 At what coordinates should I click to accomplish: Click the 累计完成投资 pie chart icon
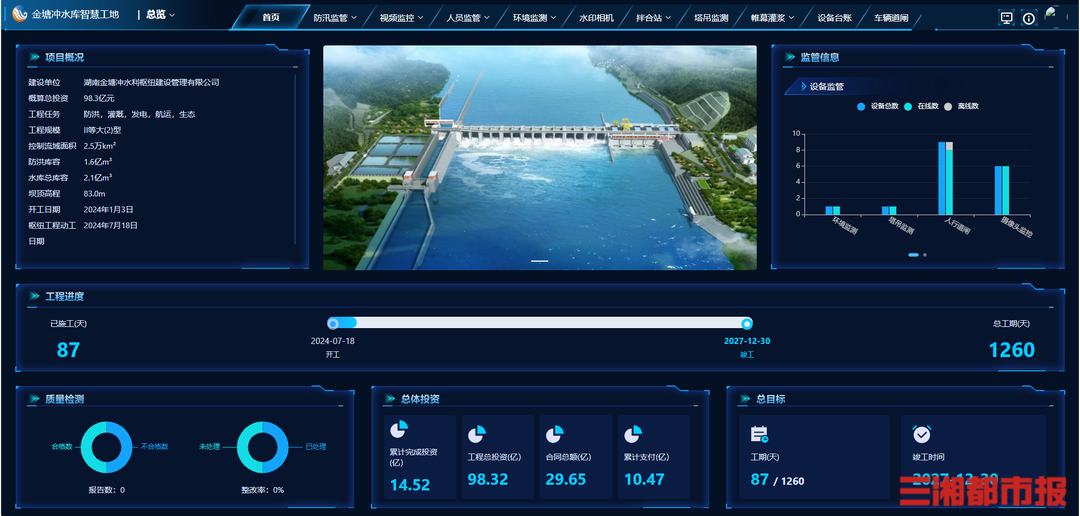click(x=399, y=430)
